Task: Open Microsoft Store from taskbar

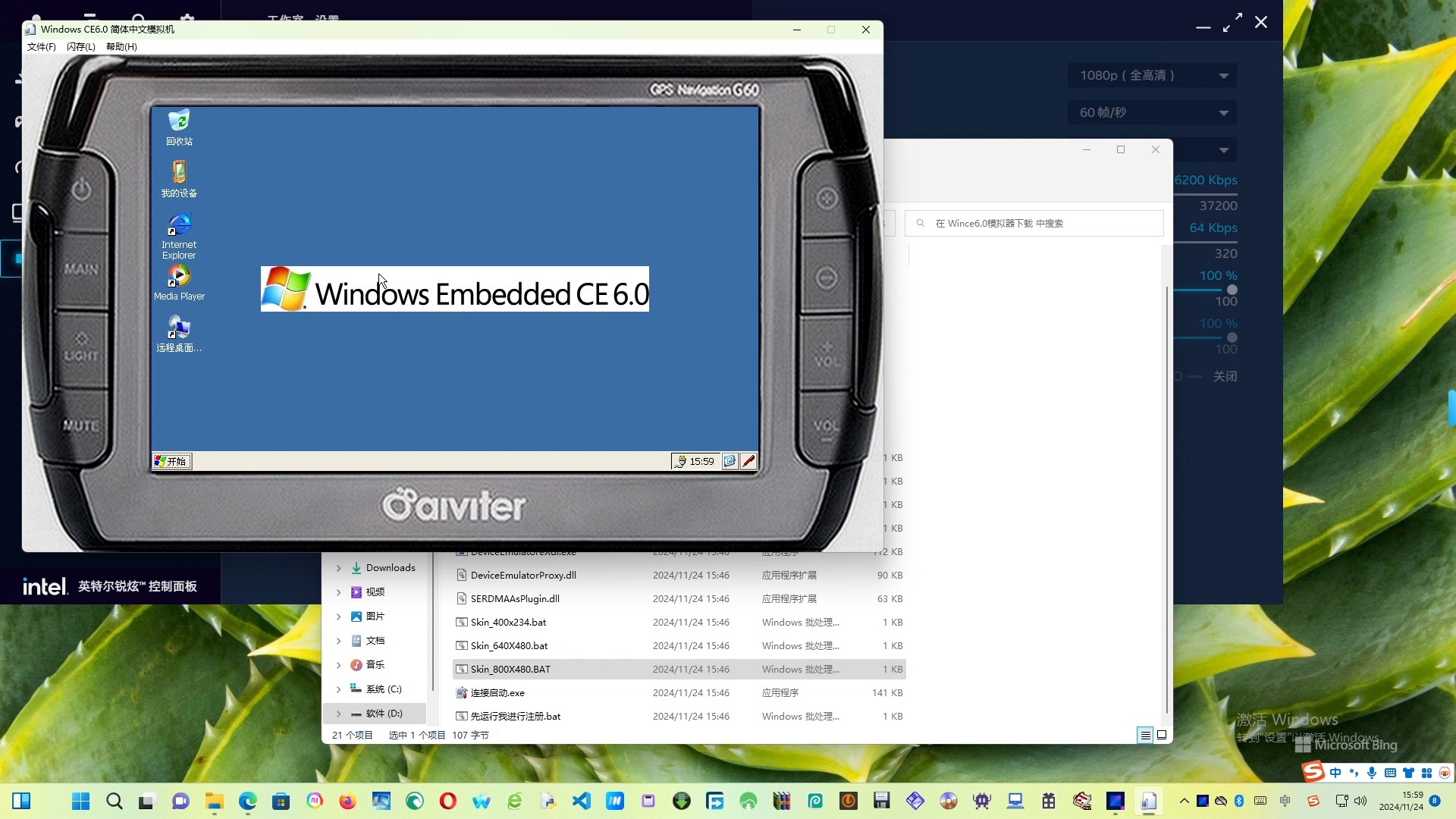Action: point(281,801)
